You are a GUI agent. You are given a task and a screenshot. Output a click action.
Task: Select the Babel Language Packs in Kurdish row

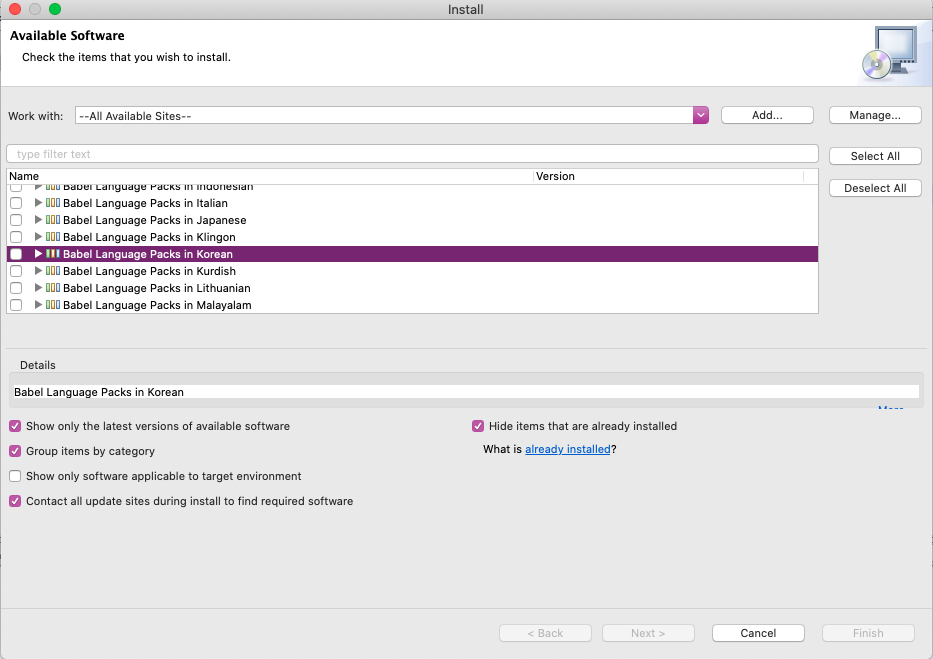pyautogui.click(x=412, y=271)
